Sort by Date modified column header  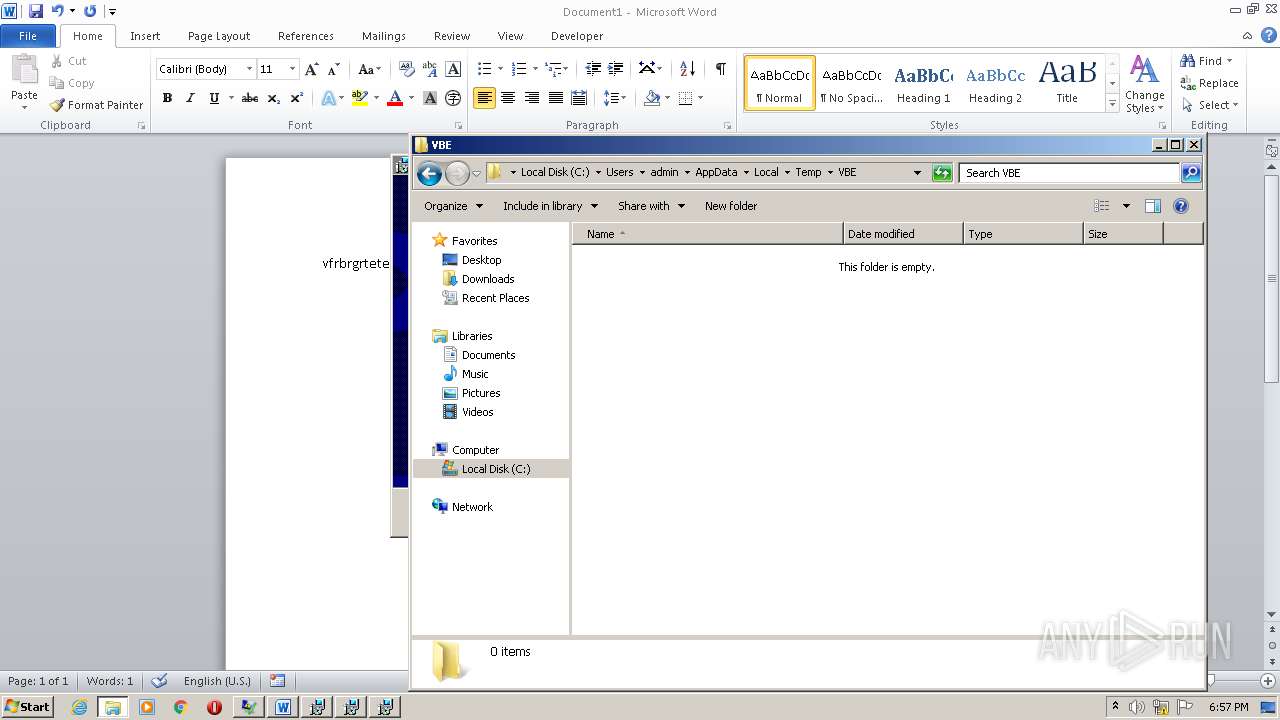click(903, 234)
